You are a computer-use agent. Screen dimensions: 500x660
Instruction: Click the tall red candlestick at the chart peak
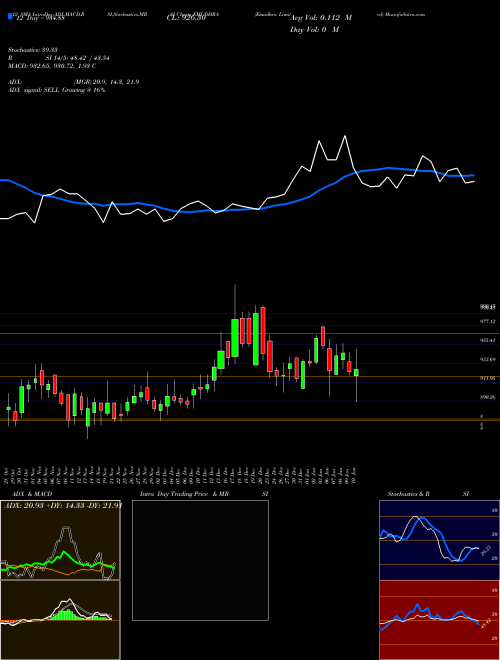tap(263, 330)
